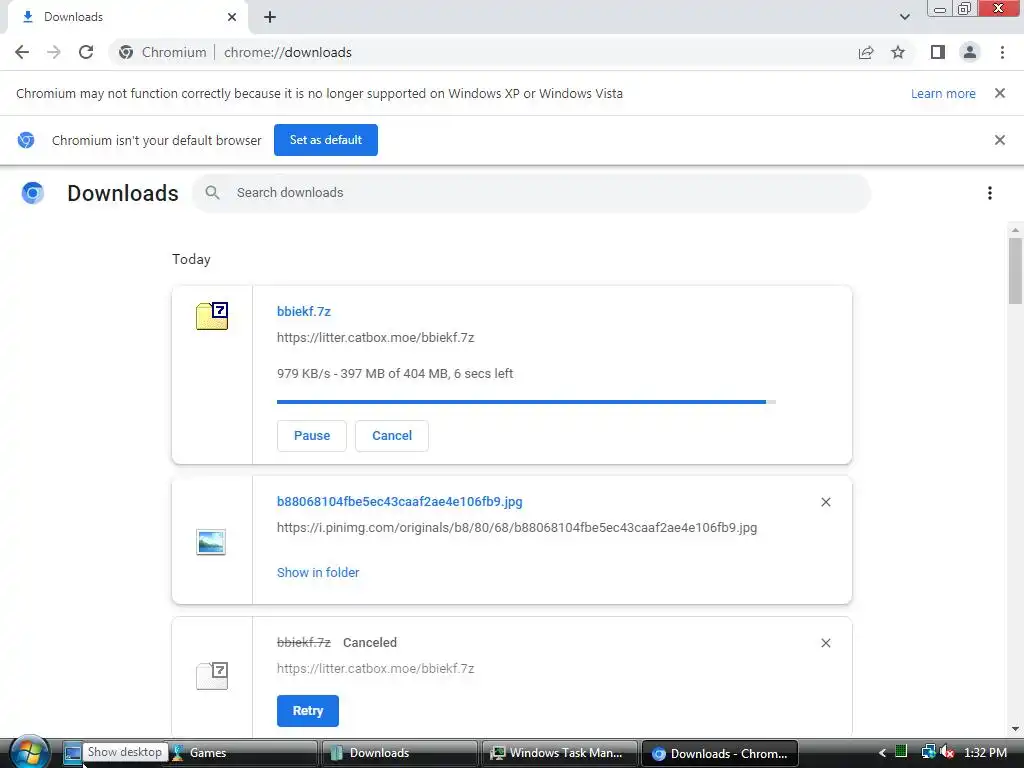Click the Today date heading
This screenshot has height=768, width=1024.
click(x=191, y=259)
